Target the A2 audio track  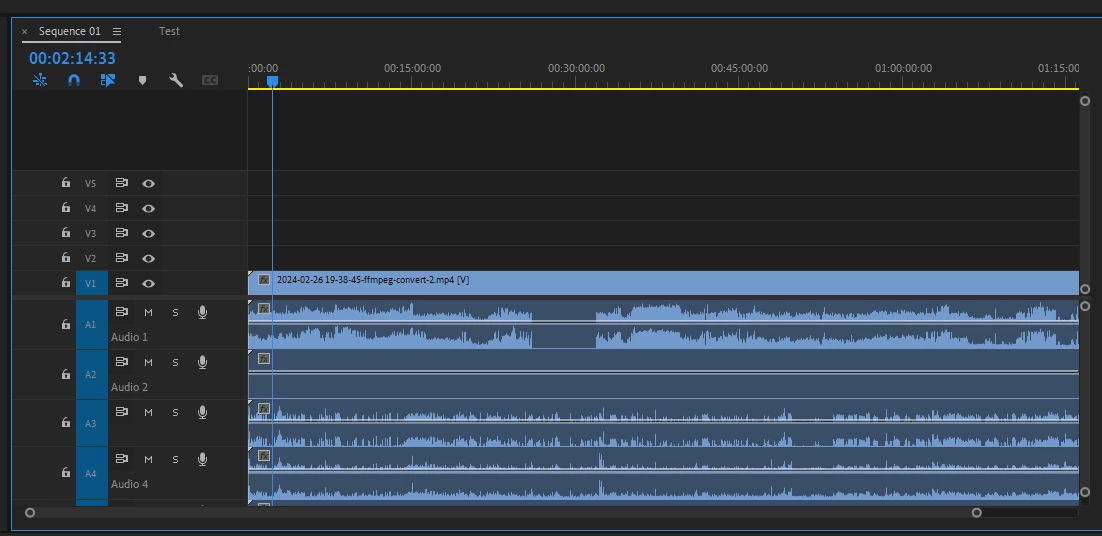(x=91, y=374)
